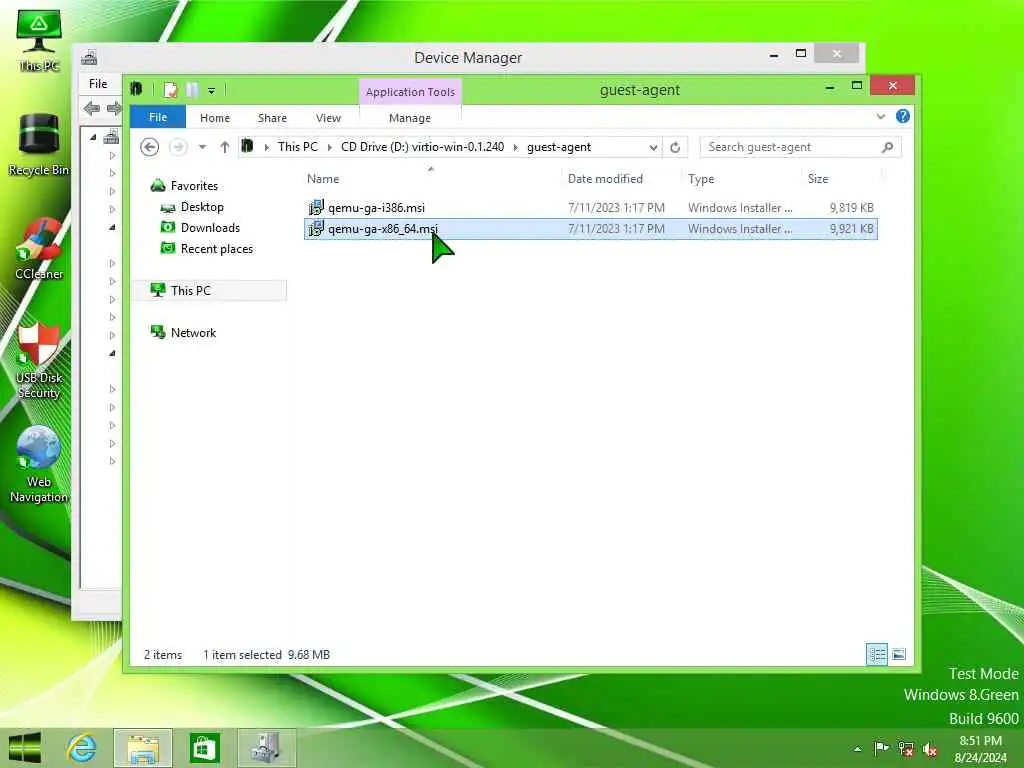Open the recent locations dropdown arrow
1024x768 pixels.
point(202,147)
